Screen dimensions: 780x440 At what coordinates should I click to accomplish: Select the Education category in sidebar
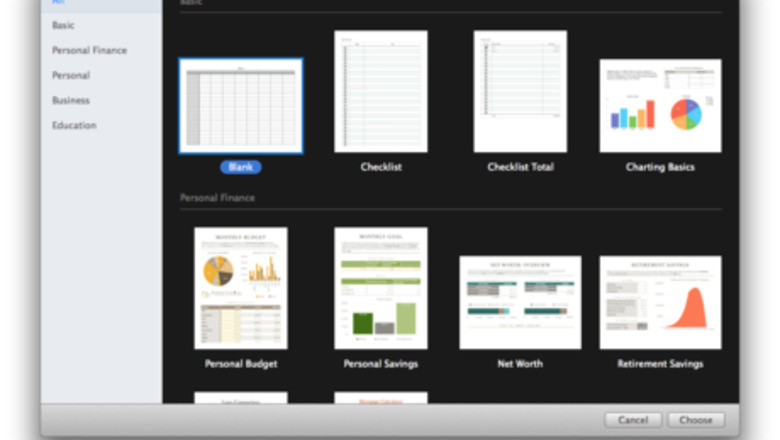[x=74, y=125]
